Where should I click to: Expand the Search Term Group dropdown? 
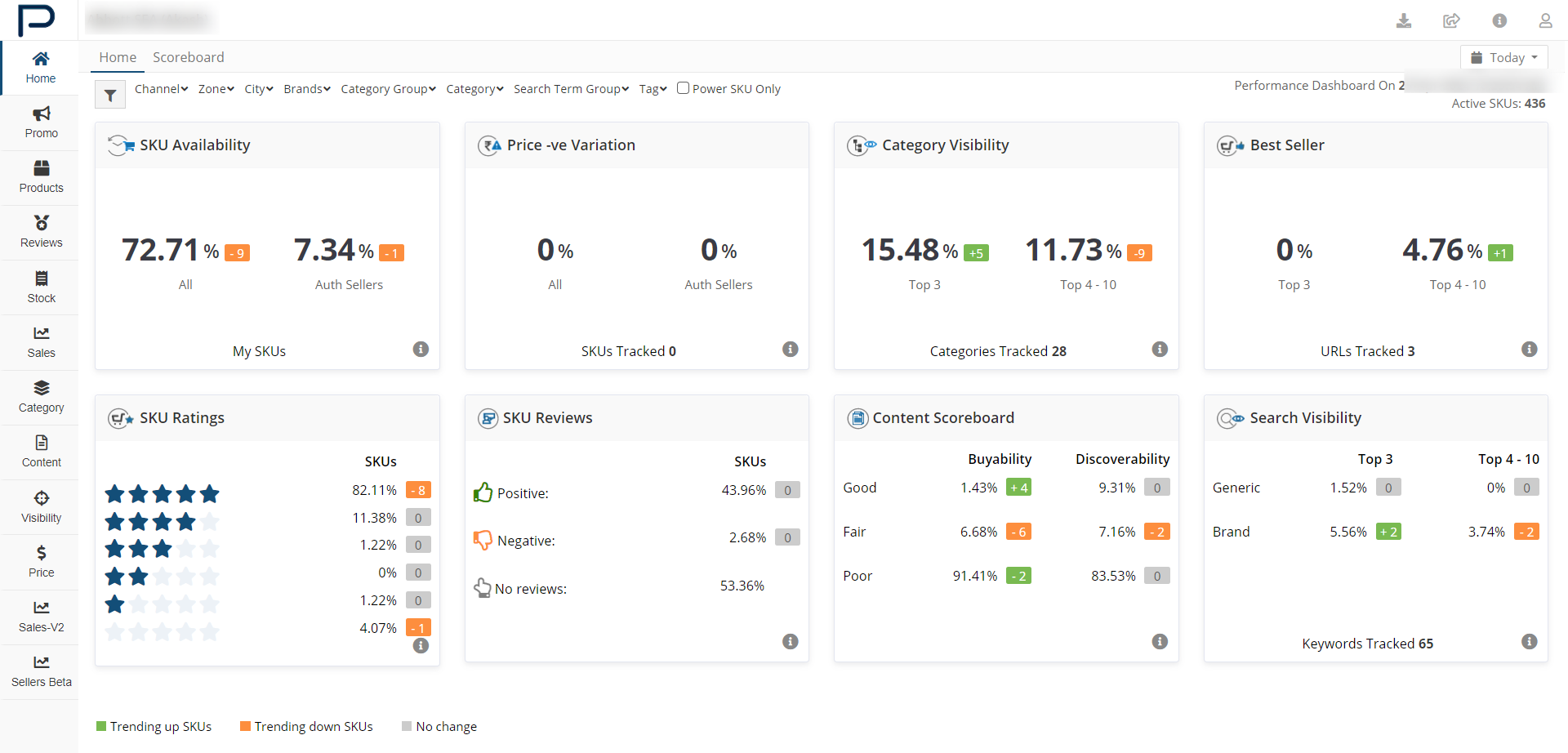coord(571,89)
